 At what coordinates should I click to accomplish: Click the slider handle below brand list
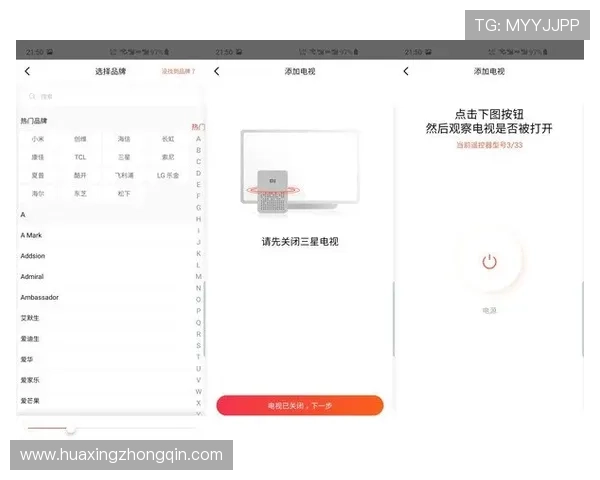71,429
